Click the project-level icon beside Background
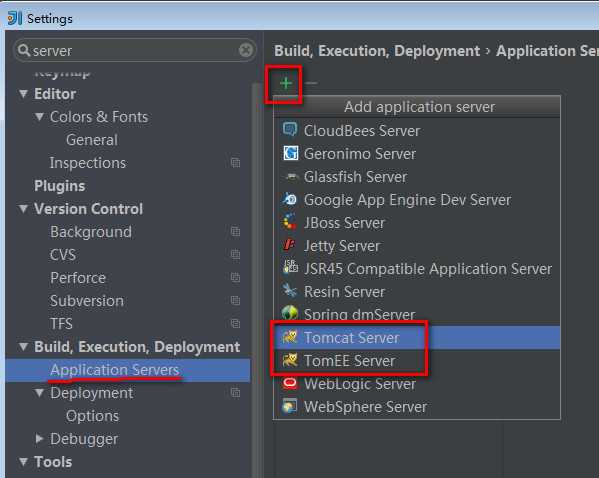This screenshot has height=478, width=599. pyautogui.click(x=235, y=232)
